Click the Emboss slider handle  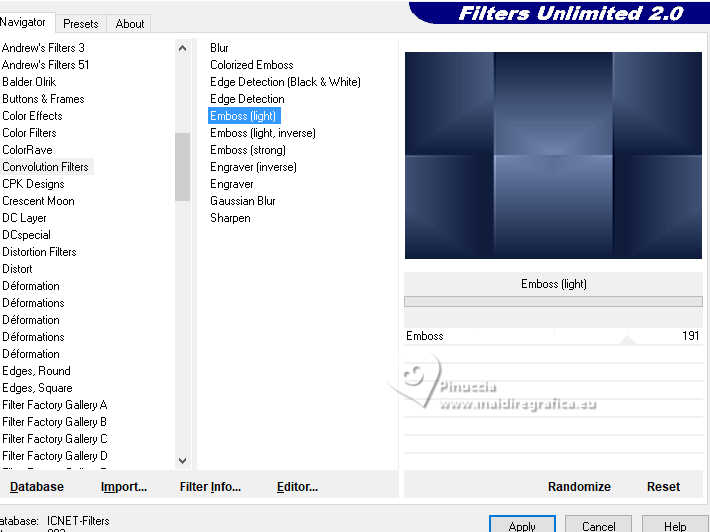tap(627, 340)
